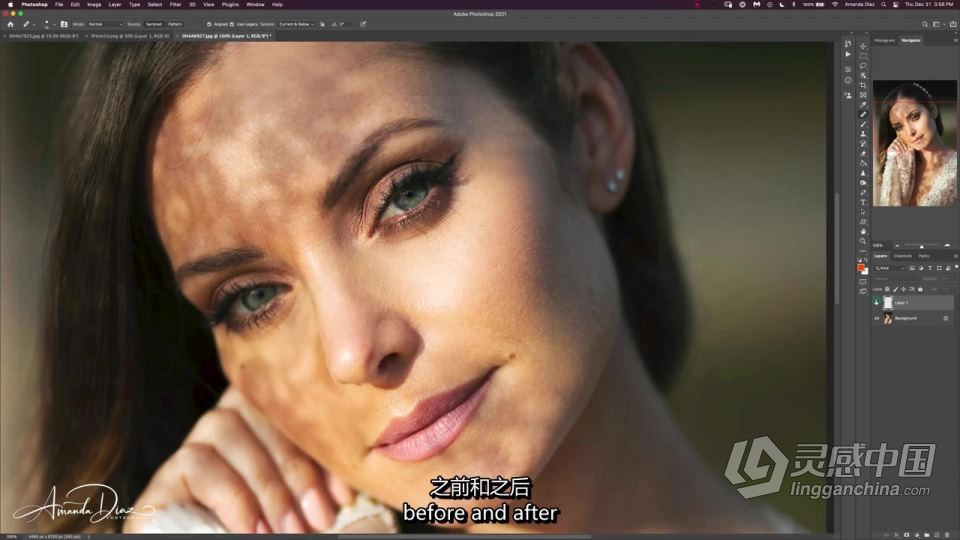960x540 pixels.
Task: Open the blending Mode dropdown in options bar
Action: [x=105, y=24]
